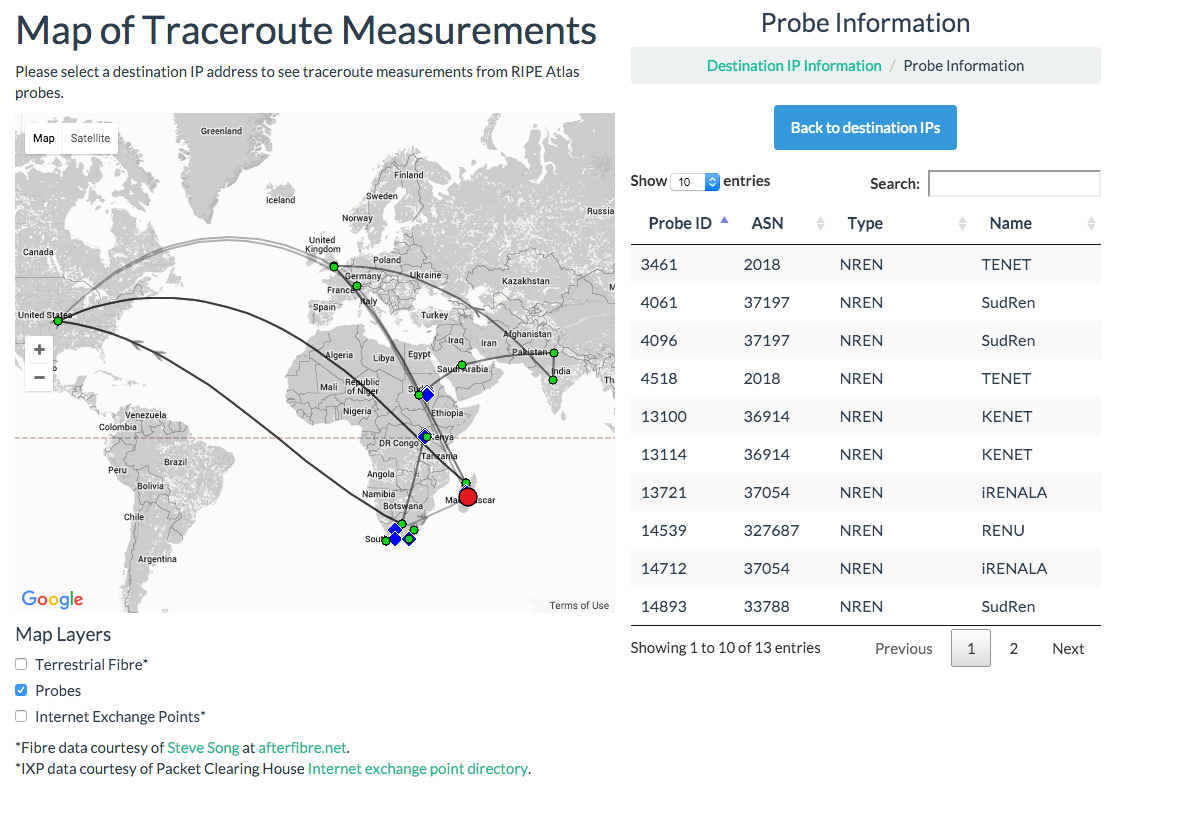Image resolution: width=1199 pixels, height=833 pixels.
Task: Click the ASN value 33788
Action: pos(766,607)
